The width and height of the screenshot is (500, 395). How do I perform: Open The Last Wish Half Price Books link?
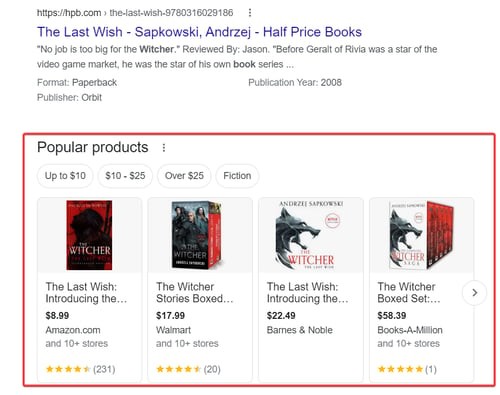click(x=199, y=32)
